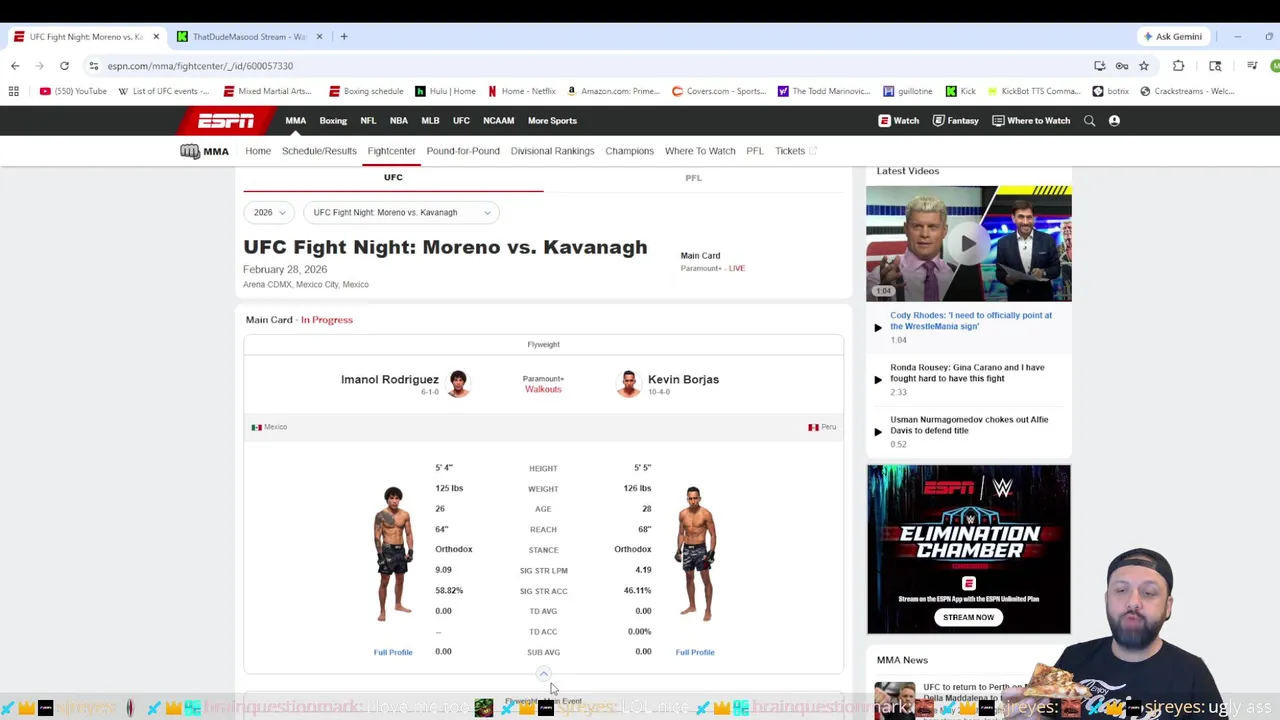Open Kevin Borjas fighter name

click(x=683, y=380)
